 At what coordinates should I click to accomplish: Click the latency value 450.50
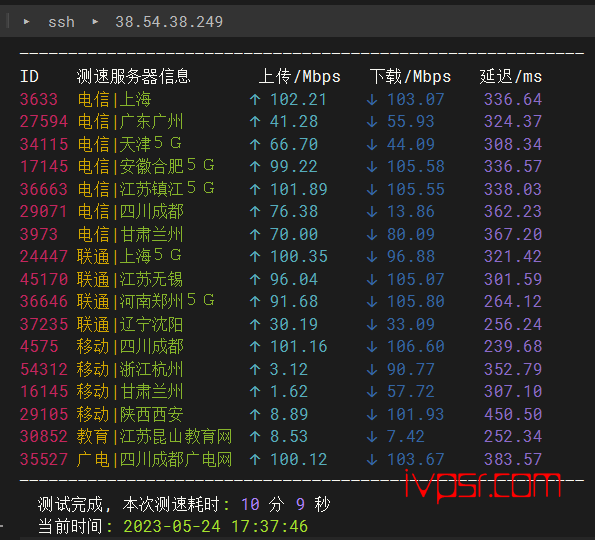pyautogui.click(x=513, y=414)
